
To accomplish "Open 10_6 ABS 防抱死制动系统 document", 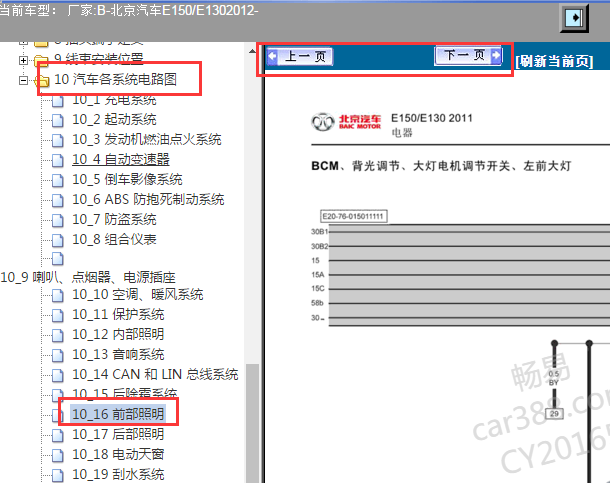I will [x=148, y=200].
